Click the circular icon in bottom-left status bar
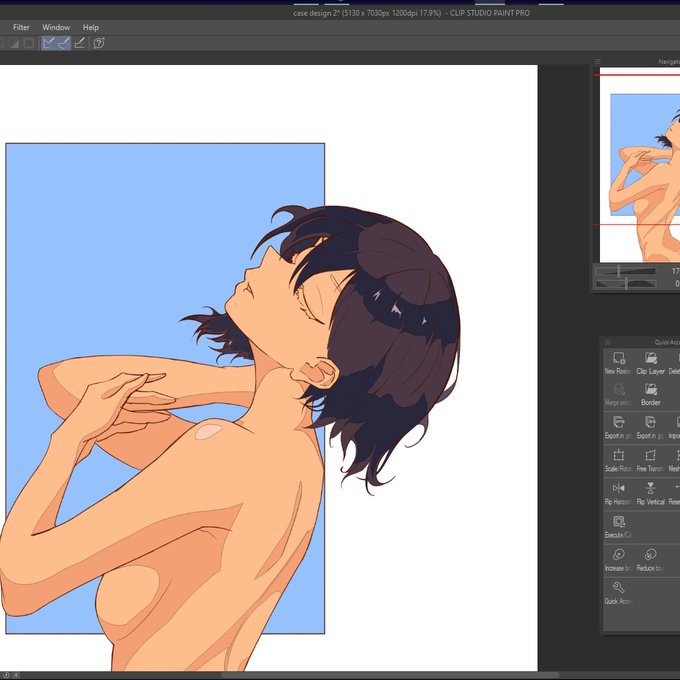Screen dimensions: 680x680 point(6,675)
